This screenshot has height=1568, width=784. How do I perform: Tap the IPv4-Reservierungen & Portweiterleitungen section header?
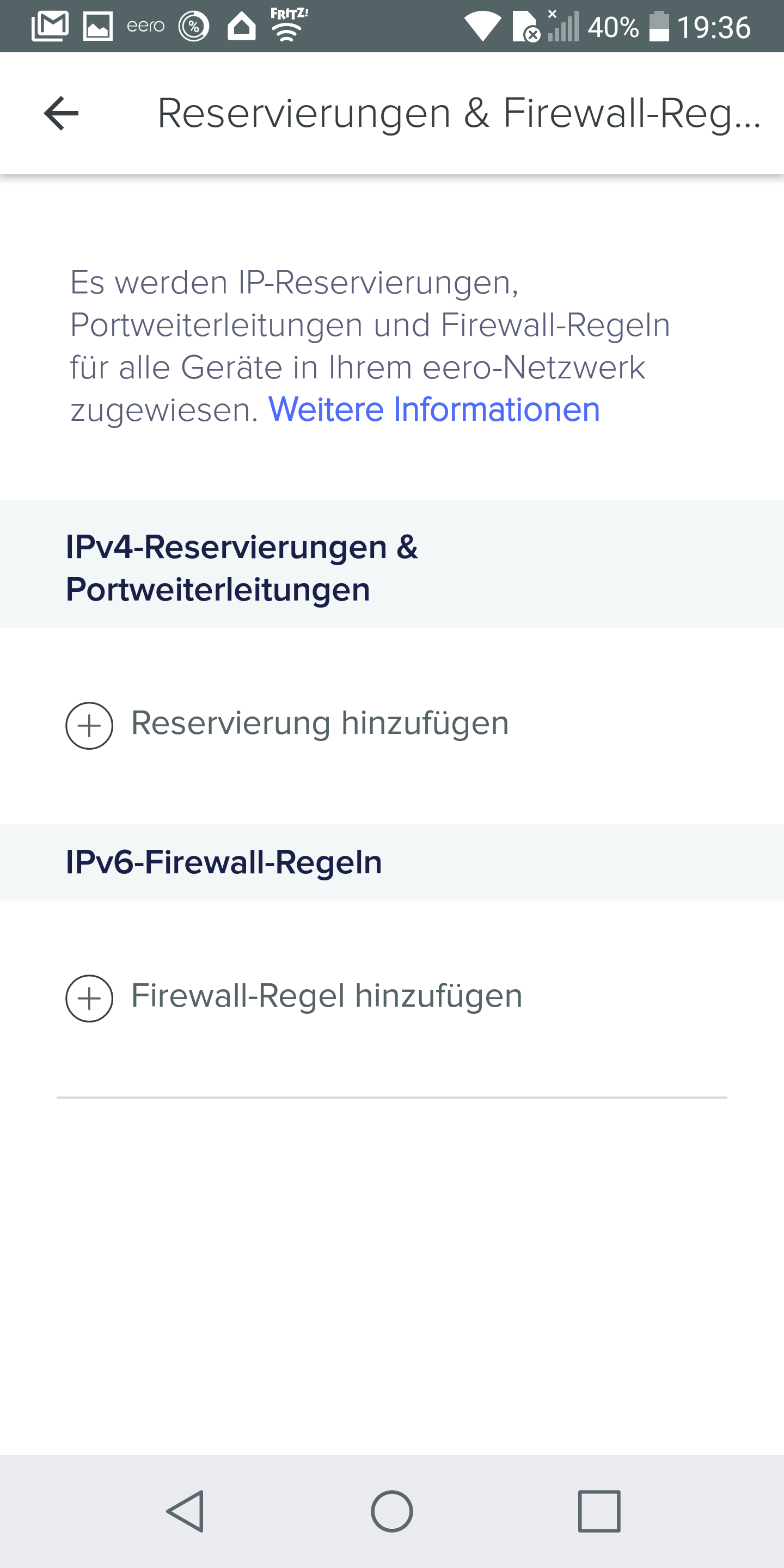[x=242, y=567]
